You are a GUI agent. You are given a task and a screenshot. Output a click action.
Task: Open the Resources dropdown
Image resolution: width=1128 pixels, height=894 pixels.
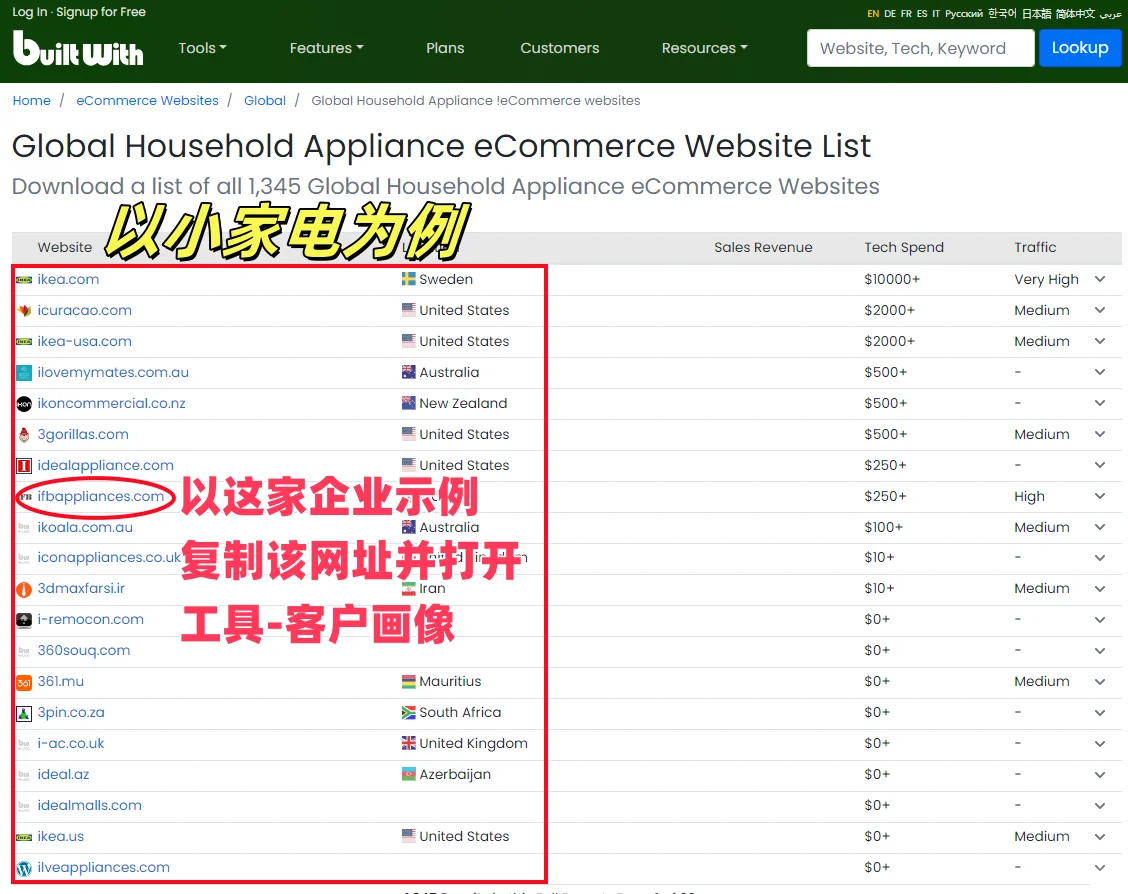(x=704, y=47)
